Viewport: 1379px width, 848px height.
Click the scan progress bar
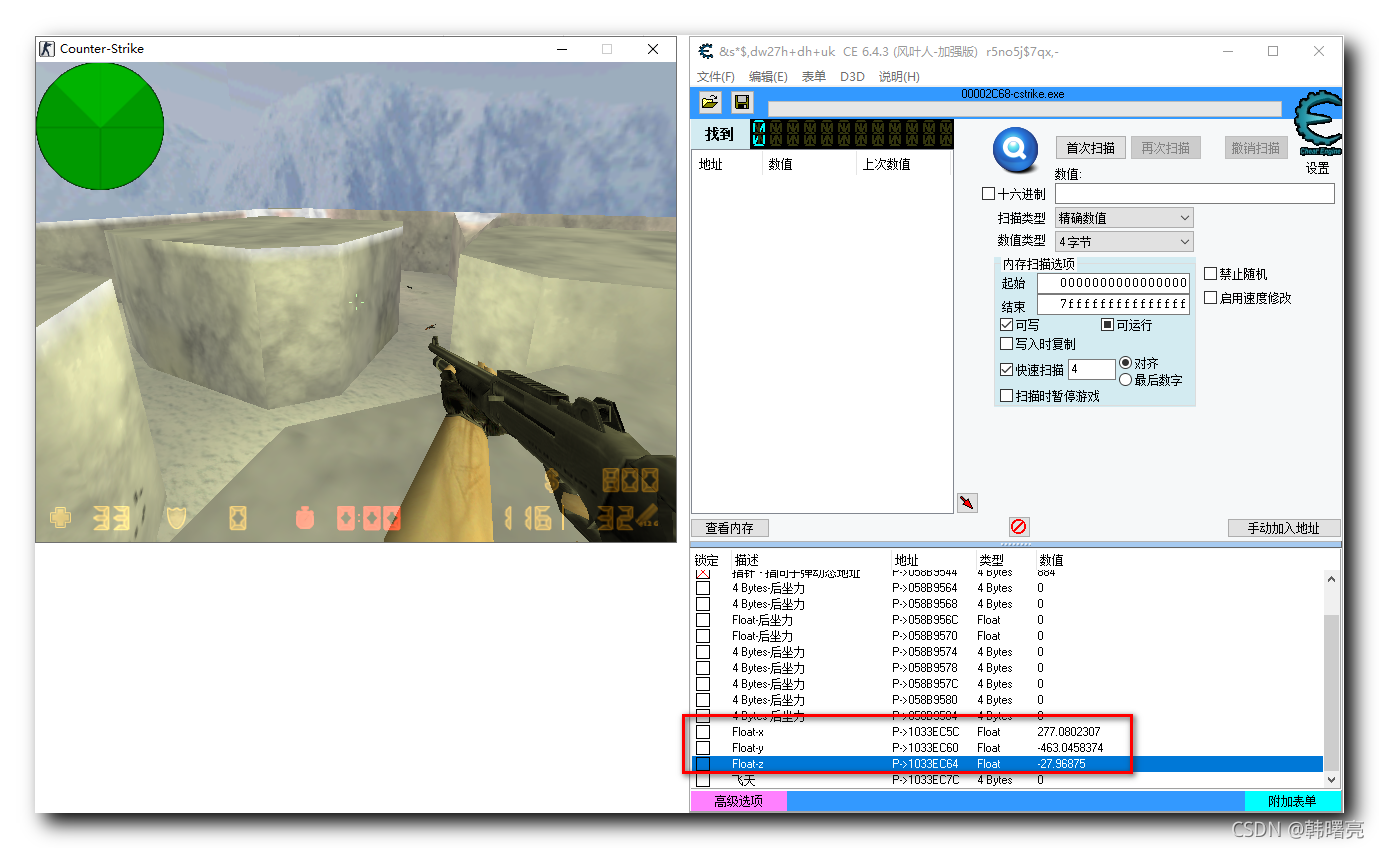pyautogui.click(x=1024, y=109)
